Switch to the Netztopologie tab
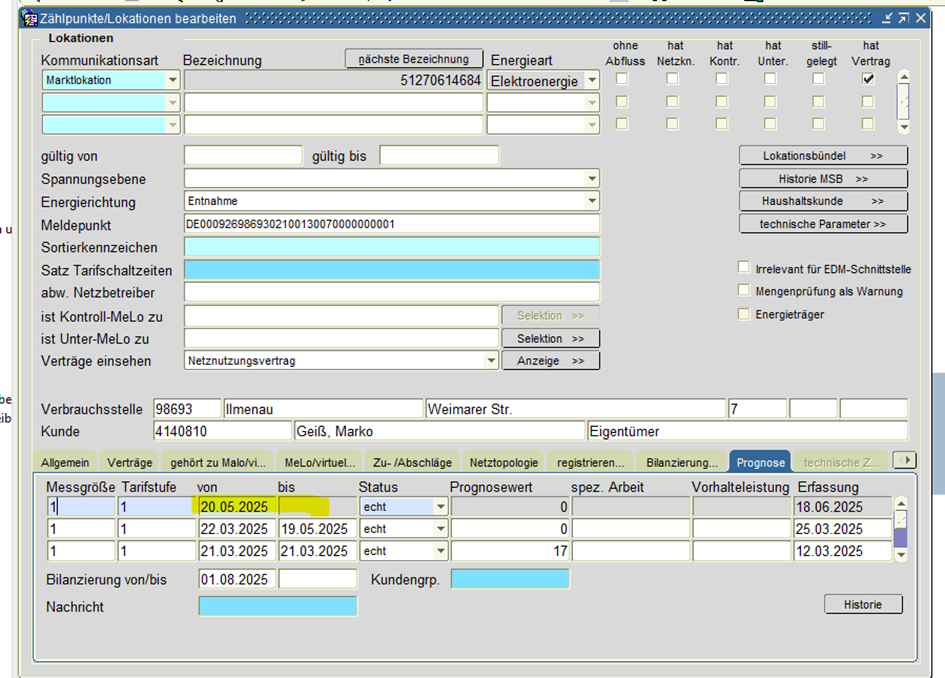The width and height of the screenshot is (945, 678). 504,462
